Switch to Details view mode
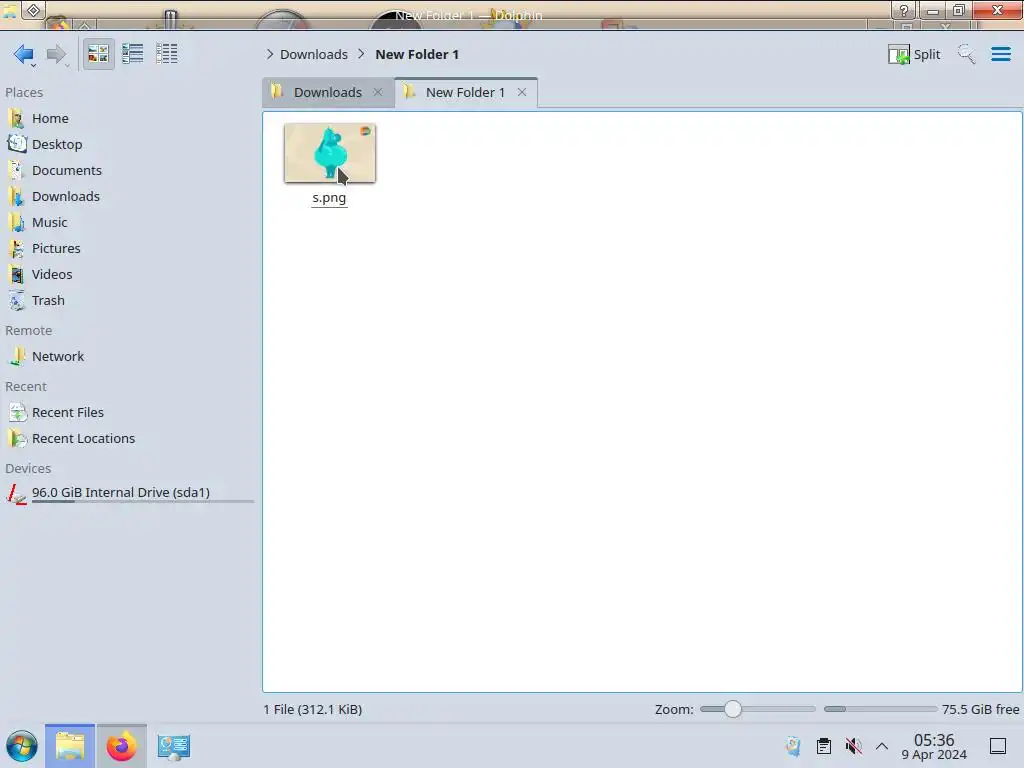Screen dimensions: 1024x768 point(167,54)
